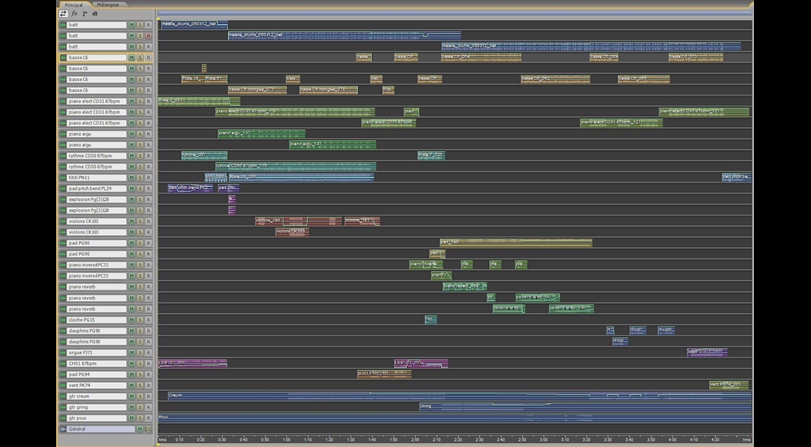
Task: Switch to the Principal tab
Action: pyautogui.click(x=74, y=4)
